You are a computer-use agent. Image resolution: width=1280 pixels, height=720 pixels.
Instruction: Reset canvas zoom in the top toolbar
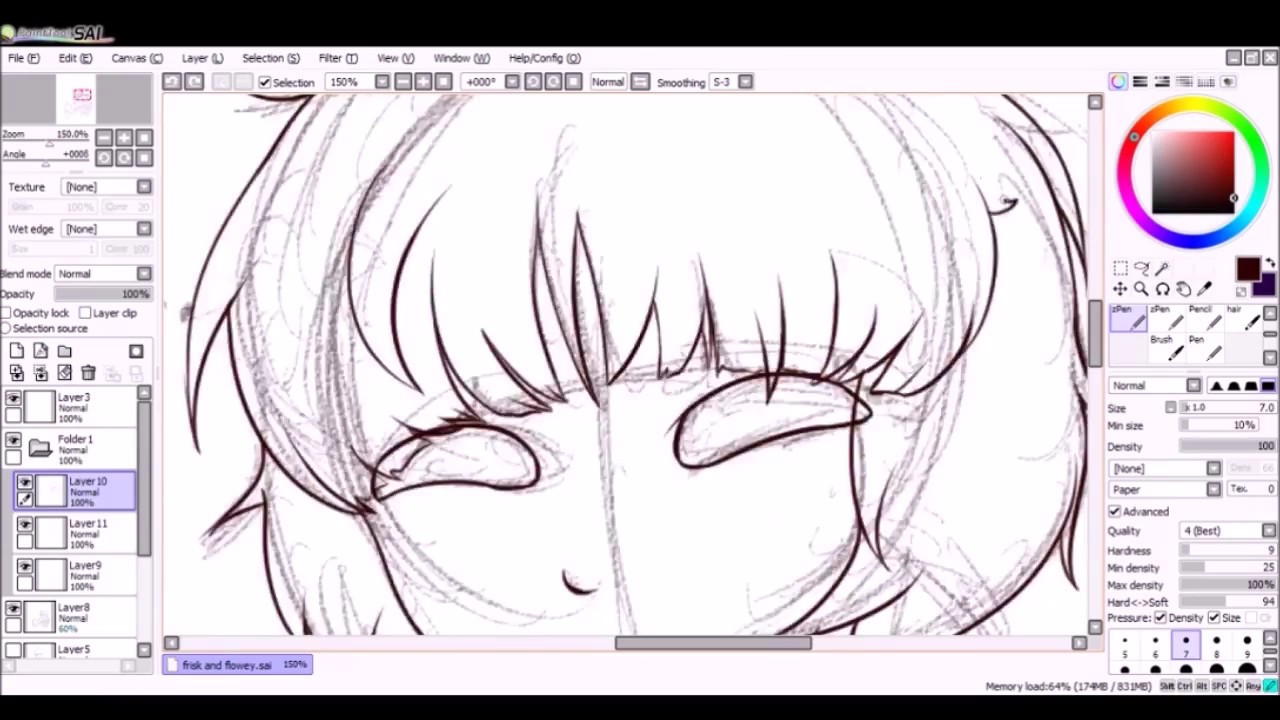443,82
